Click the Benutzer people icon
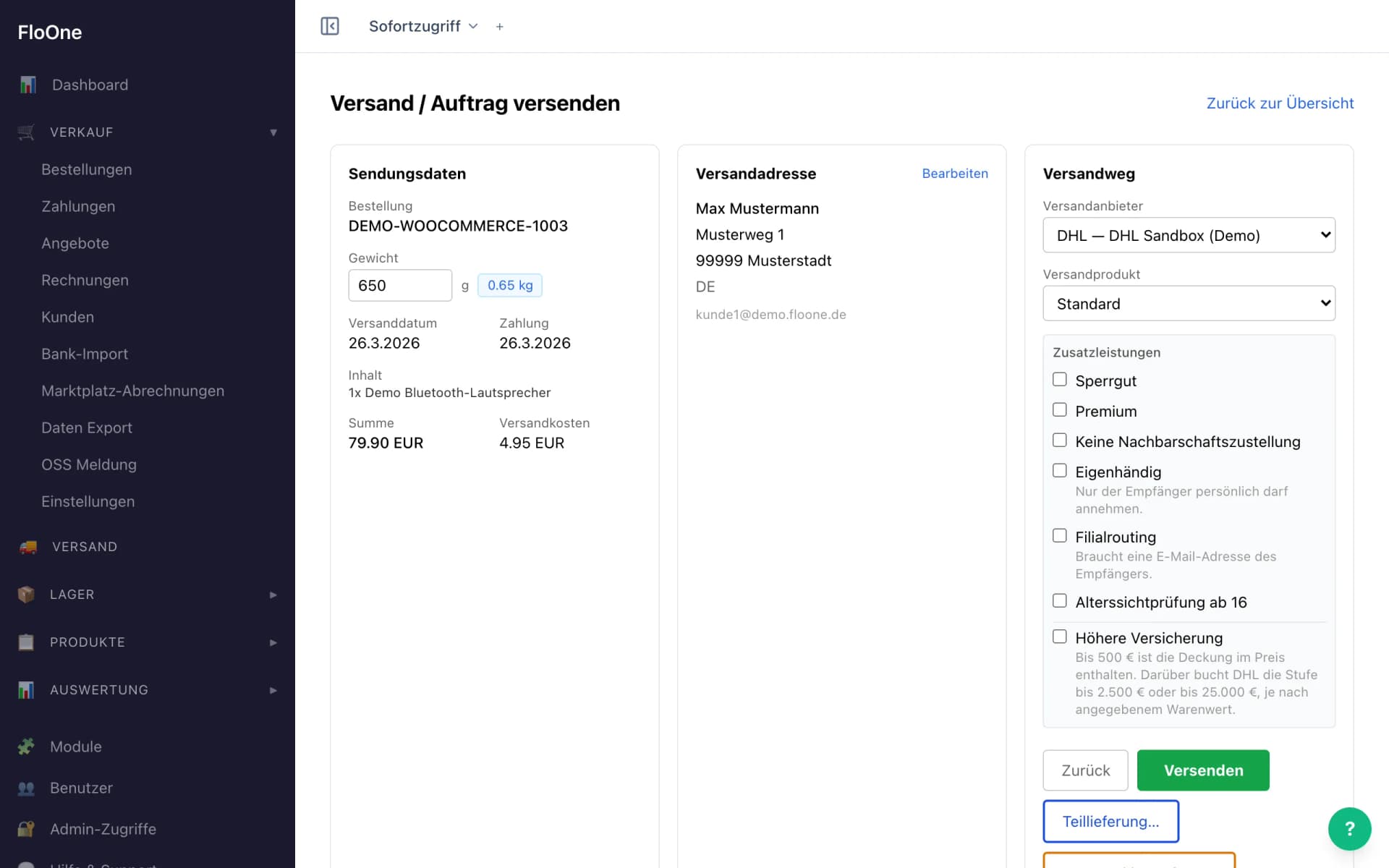 pyautogui.click(x=26, y=788)
